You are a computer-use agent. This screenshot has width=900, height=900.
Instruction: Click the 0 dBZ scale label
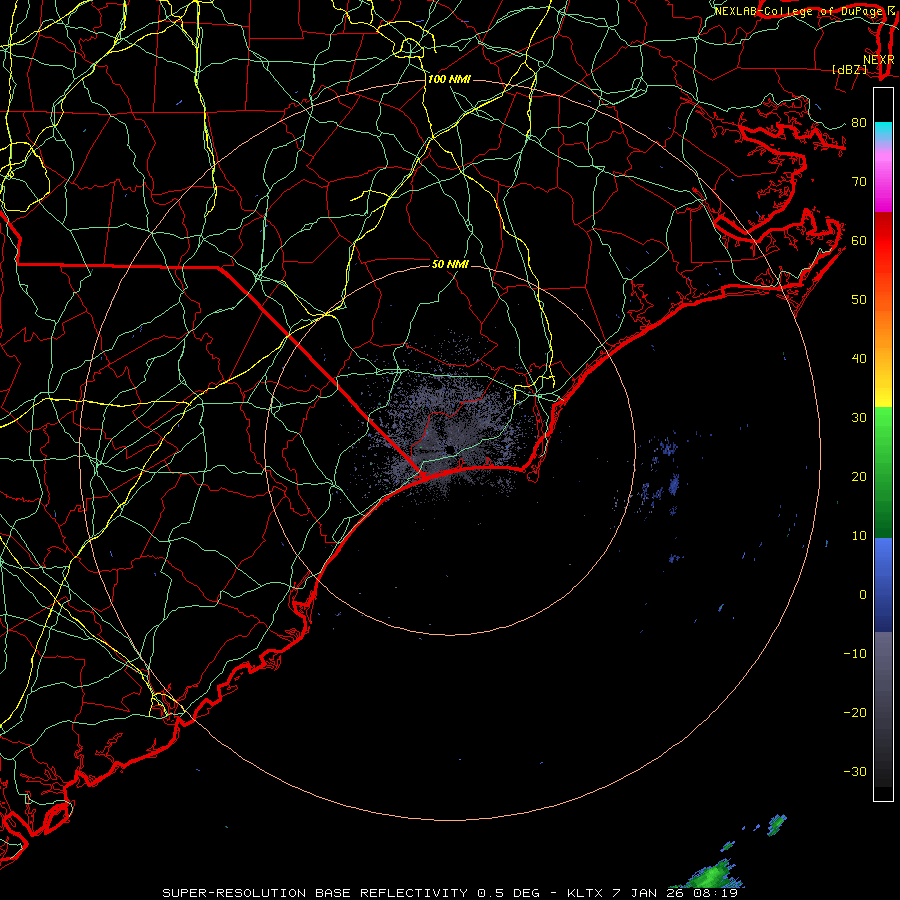[863, 595]
